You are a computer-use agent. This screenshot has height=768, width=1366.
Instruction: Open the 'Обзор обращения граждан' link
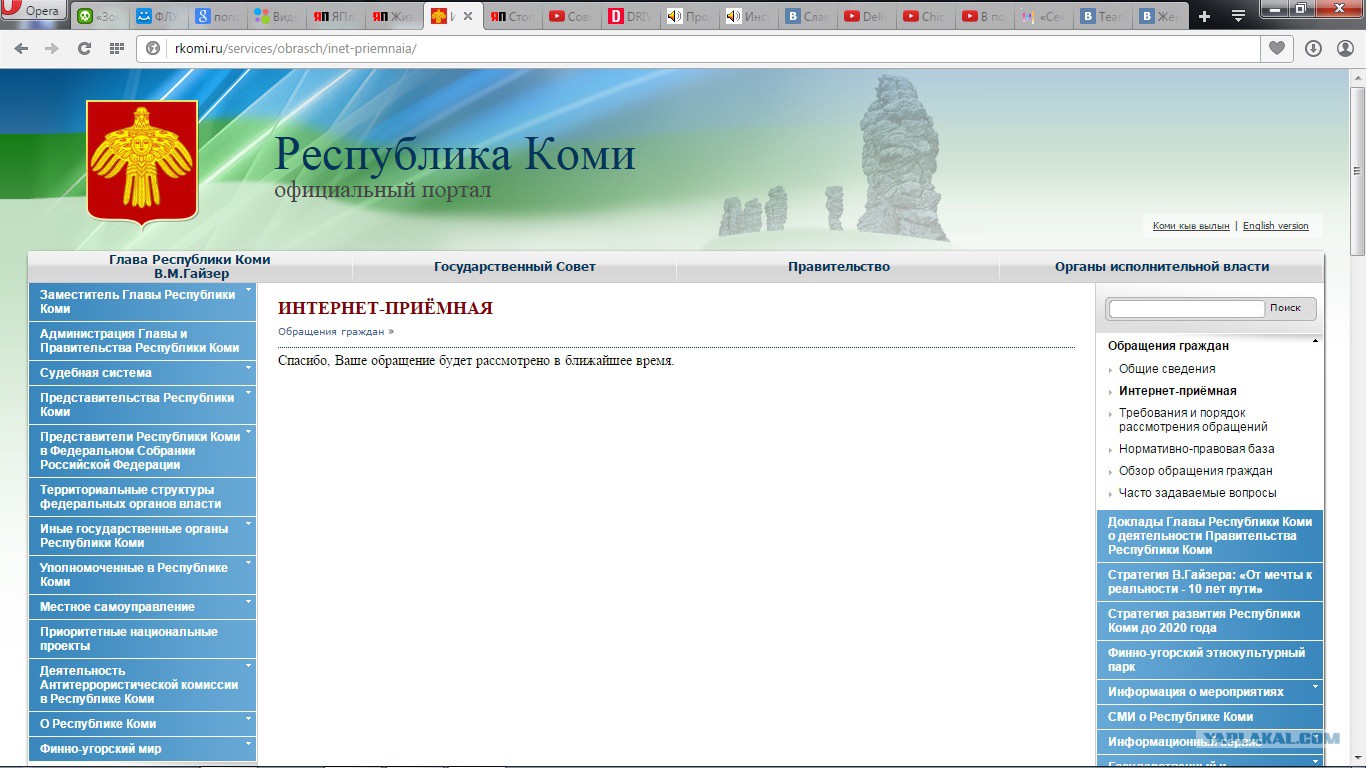(x=1196, y=471)
